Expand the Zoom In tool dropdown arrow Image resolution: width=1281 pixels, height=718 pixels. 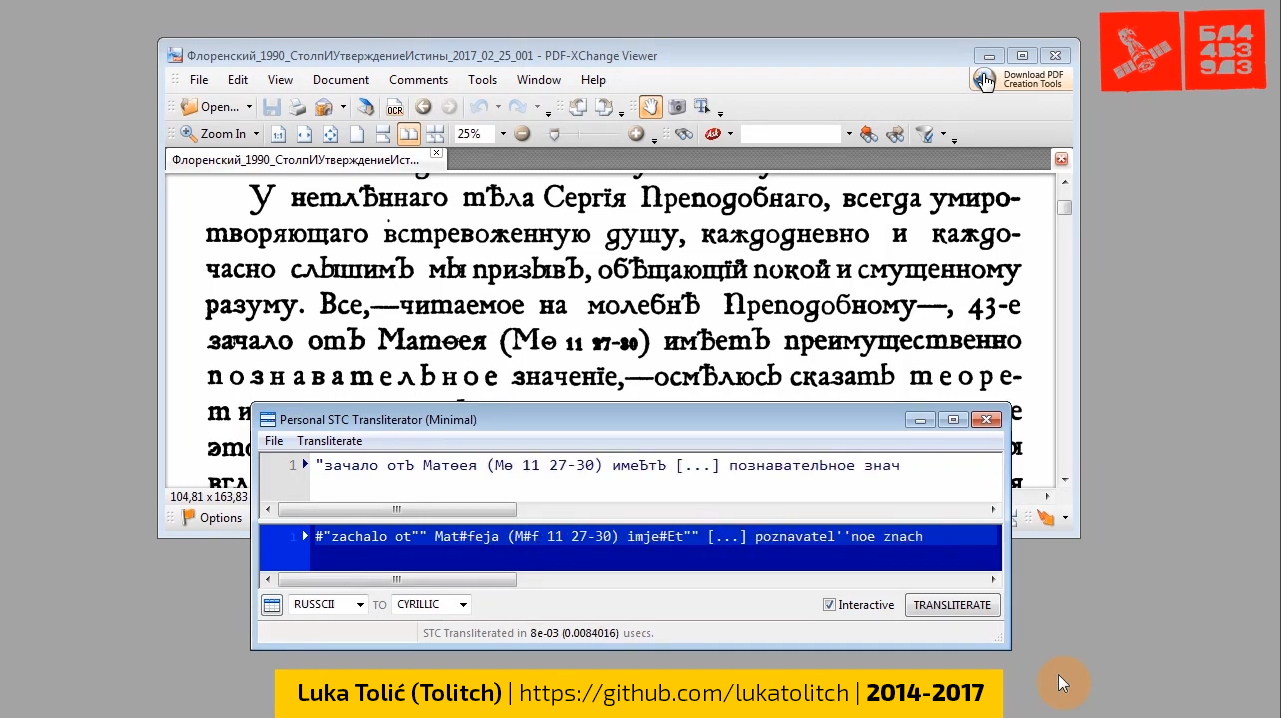pos(256,134)
